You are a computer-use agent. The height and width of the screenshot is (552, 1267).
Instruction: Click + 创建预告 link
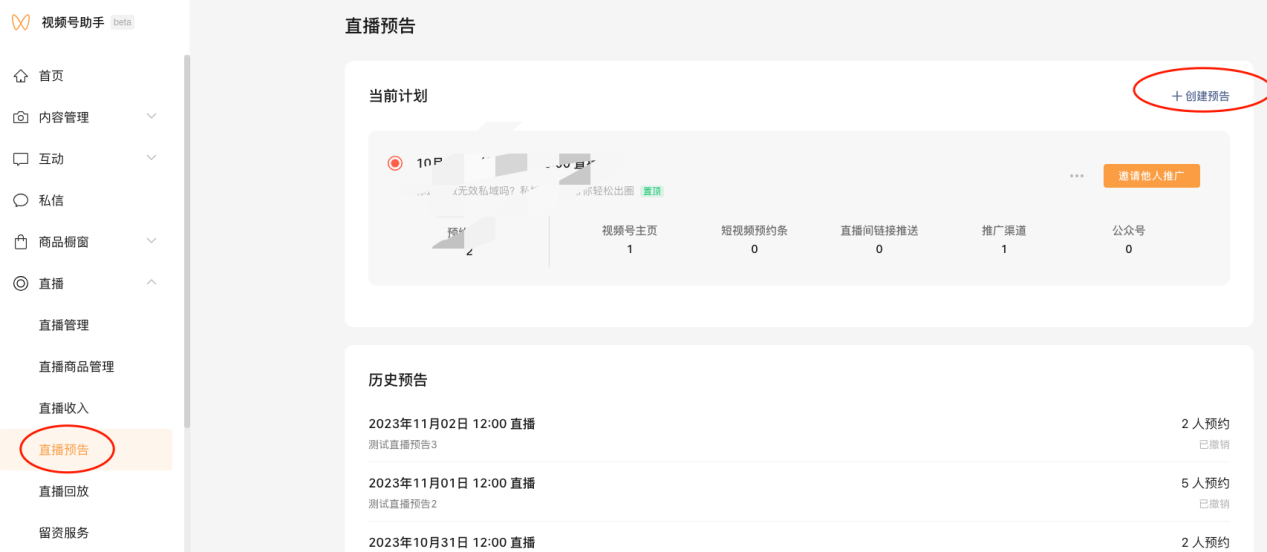(1200, 96)
